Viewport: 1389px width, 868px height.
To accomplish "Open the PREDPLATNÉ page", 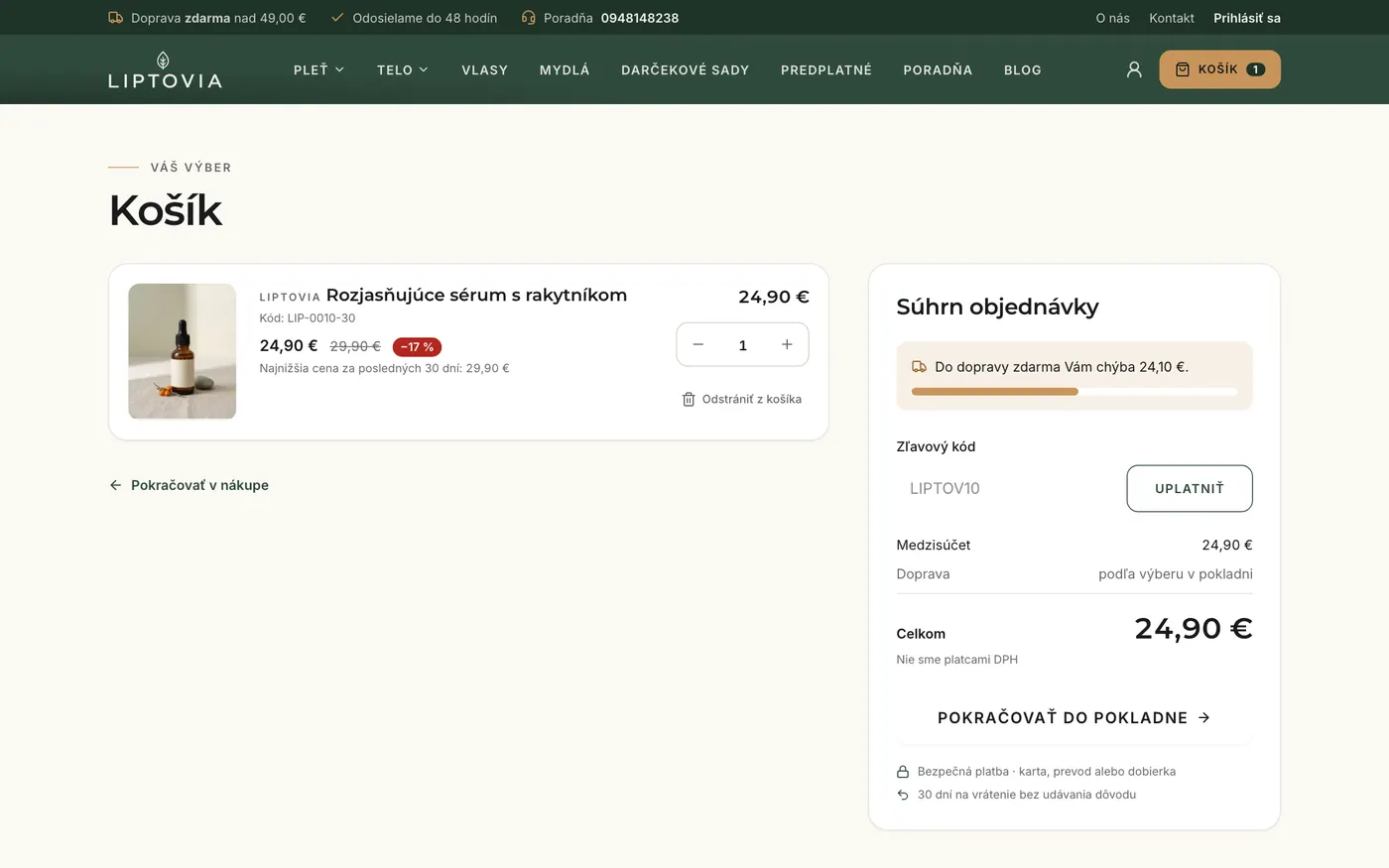I will (826, 69).
